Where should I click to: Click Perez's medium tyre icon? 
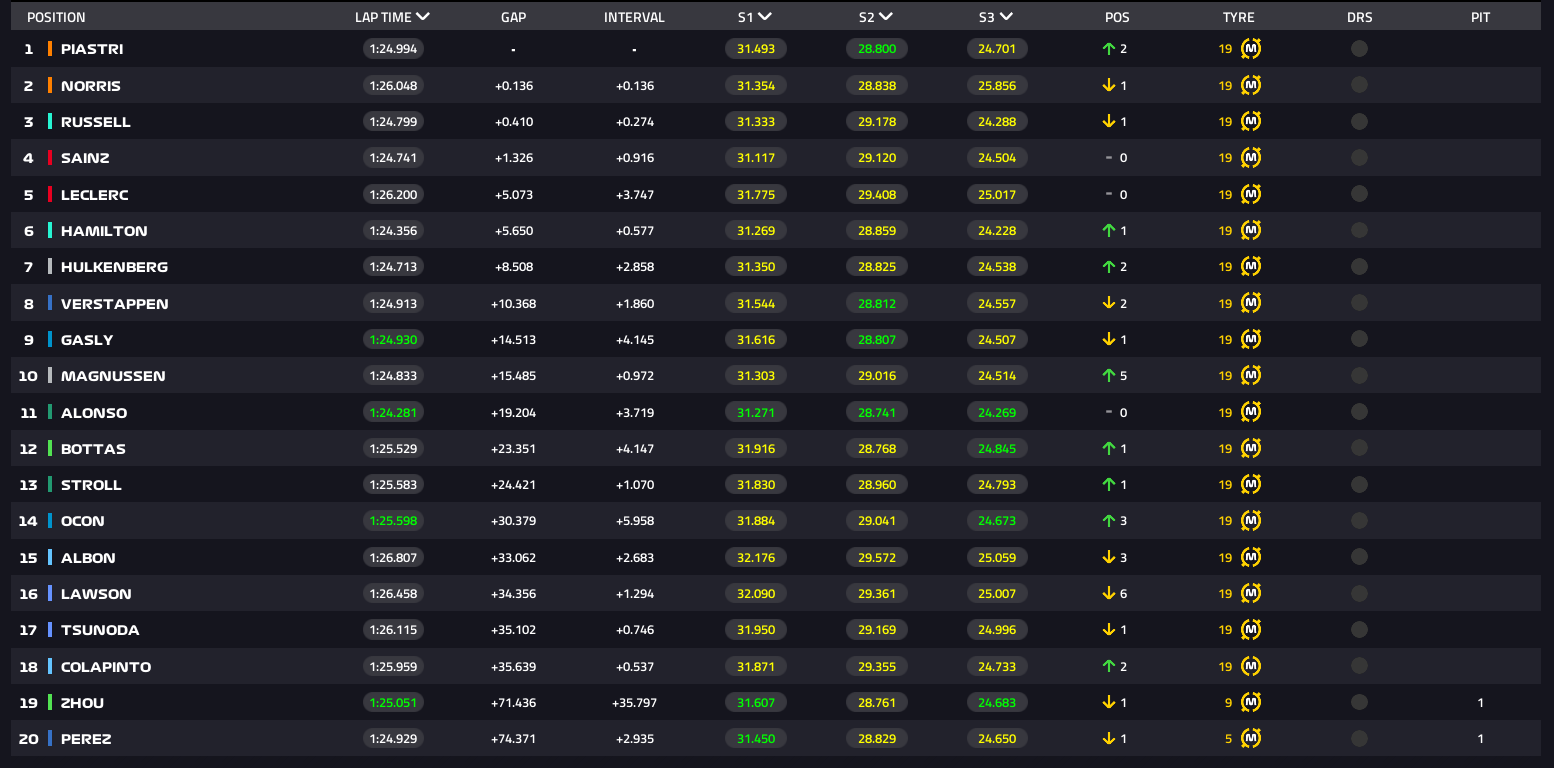click(x=1251, y=739)
